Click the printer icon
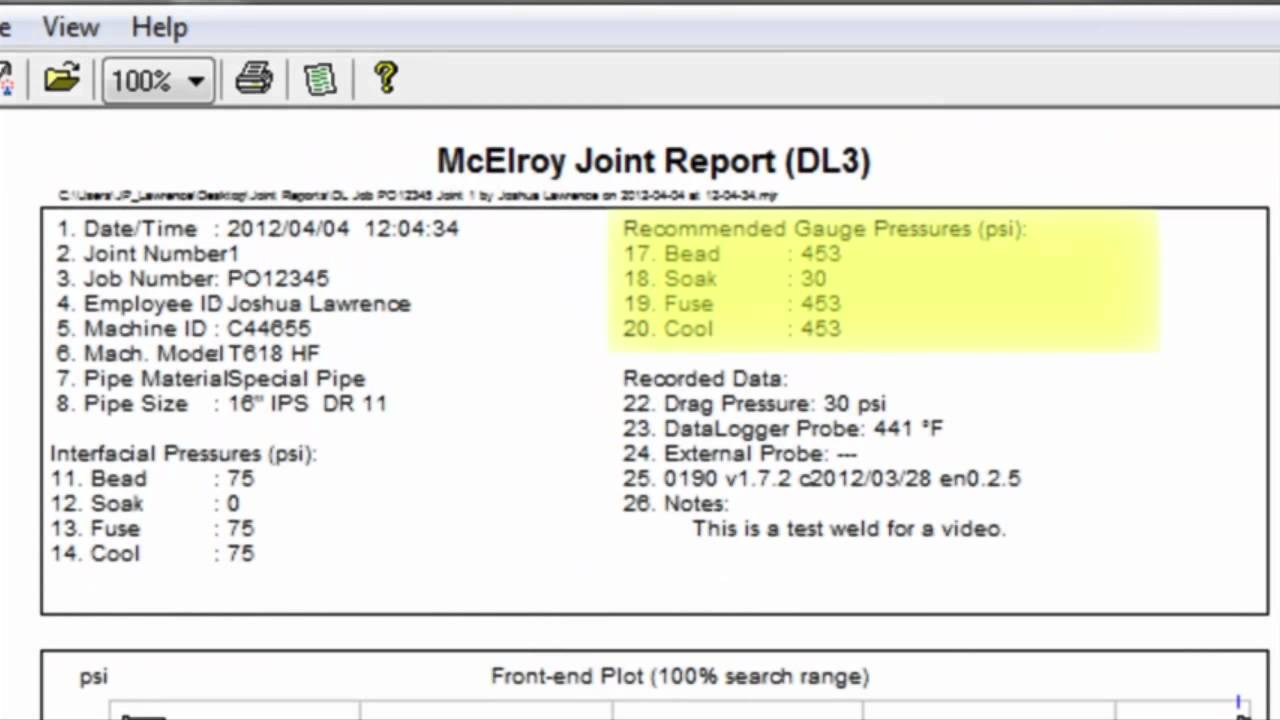Viewport: 1280px width, 720px height. click(x=254, y=79)
